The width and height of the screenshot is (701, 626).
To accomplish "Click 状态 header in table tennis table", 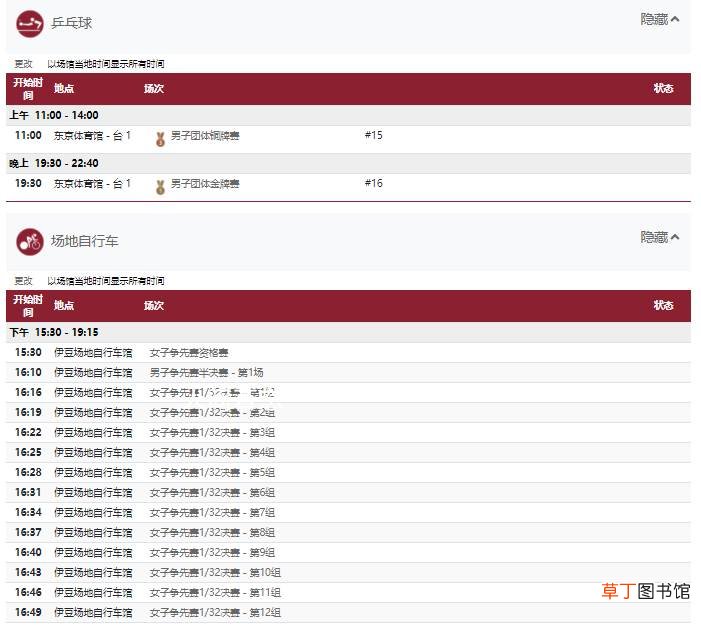I will pos(663,88).
